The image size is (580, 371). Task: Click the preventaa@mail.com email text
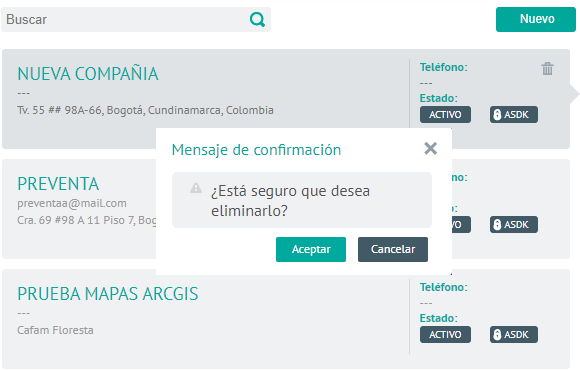click(72, 203)
